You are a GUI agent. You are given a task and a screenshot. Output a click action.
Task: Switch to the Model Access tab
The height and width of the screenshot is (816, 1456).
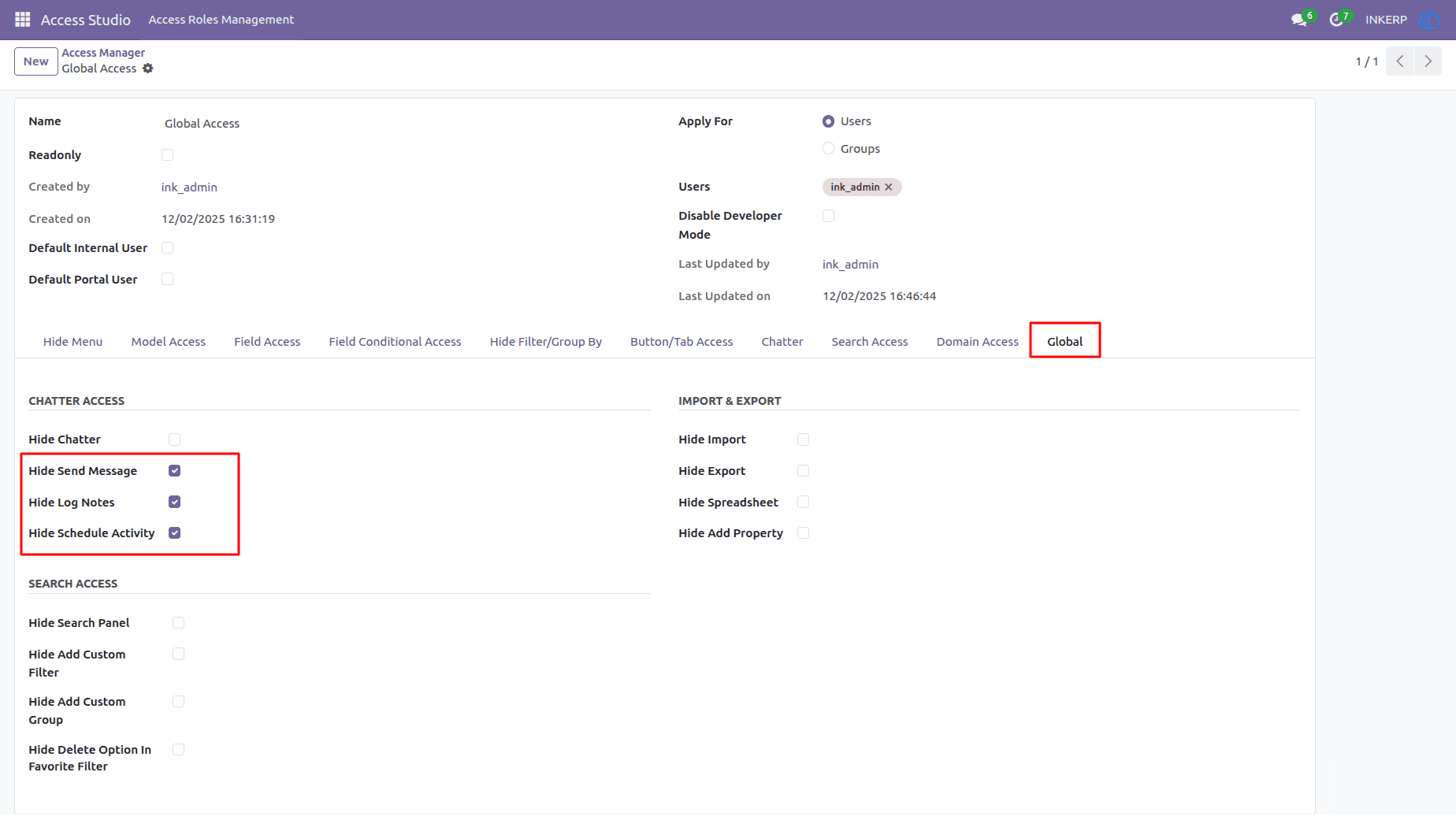click(x=168, y=341)
